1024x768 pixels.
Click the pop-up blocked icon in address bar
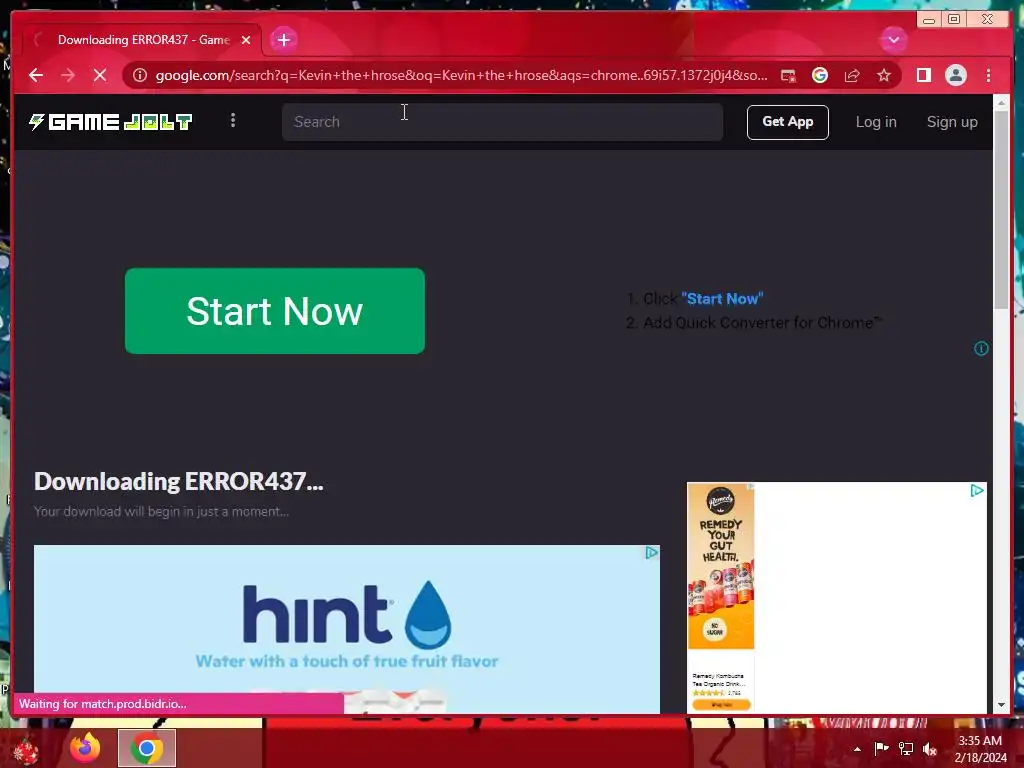tap(788, 76)
